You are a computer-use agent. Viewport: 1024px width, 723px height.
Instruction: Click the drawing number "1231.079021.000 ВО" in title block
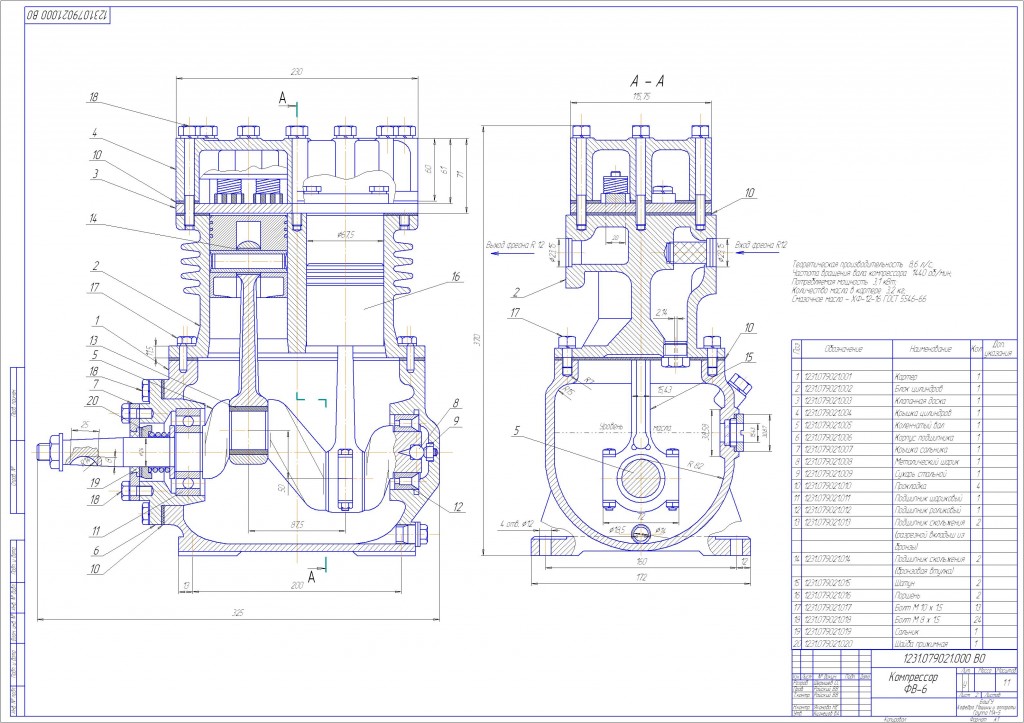[x=943, y=659]
